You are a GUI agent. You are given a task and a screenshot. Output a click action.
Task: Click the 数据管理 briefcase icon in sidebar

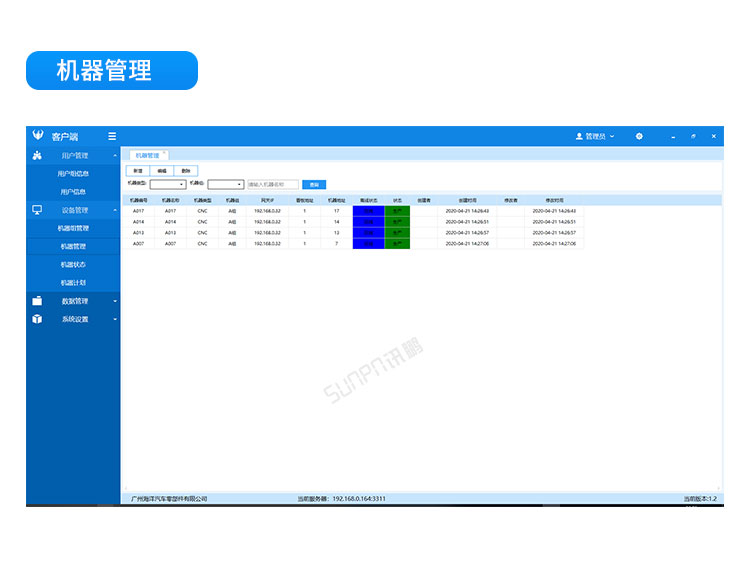37,301
